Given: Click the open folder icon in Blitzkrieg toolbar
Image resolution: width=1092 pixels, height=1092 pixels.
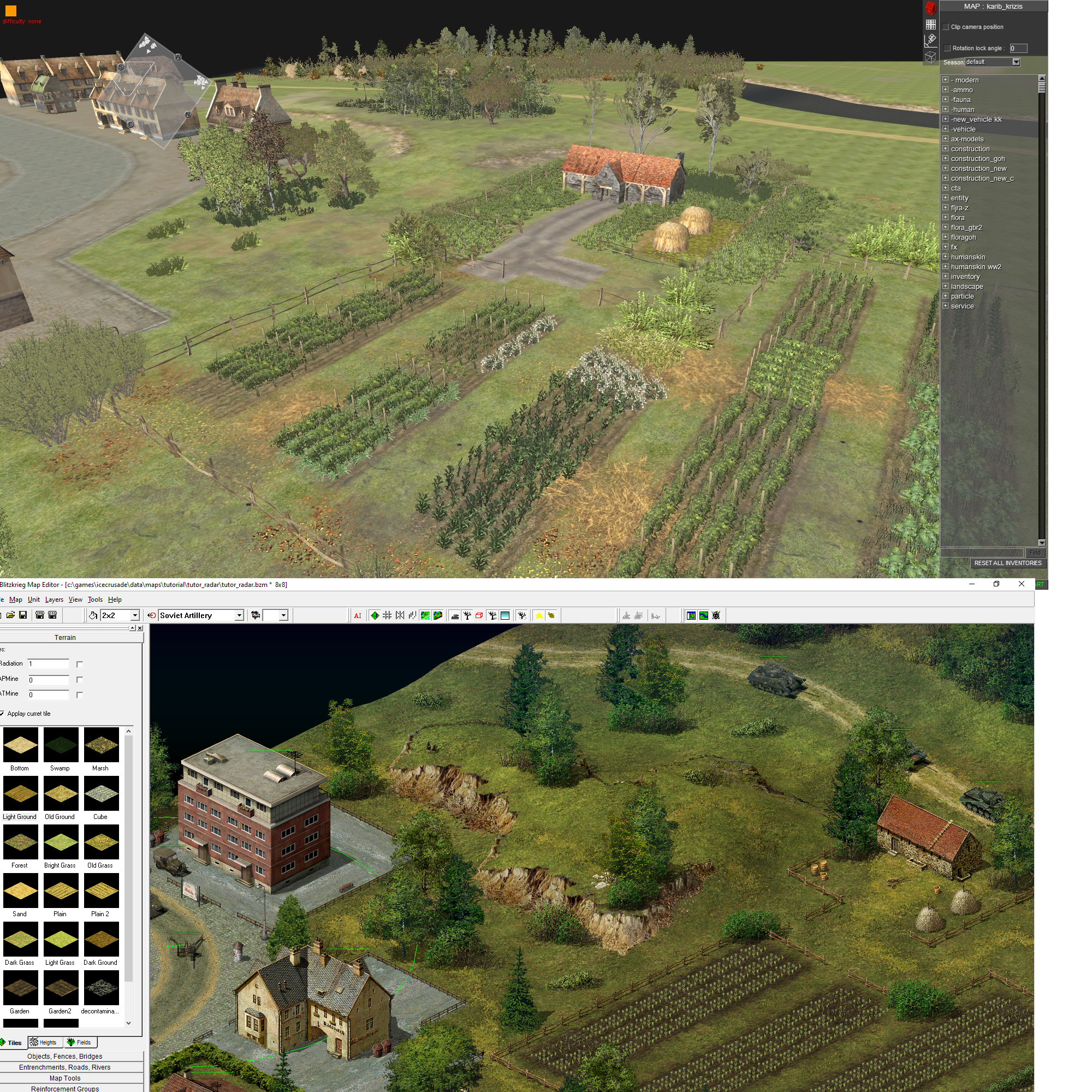Looking at the screenshot, I should 10,615.
